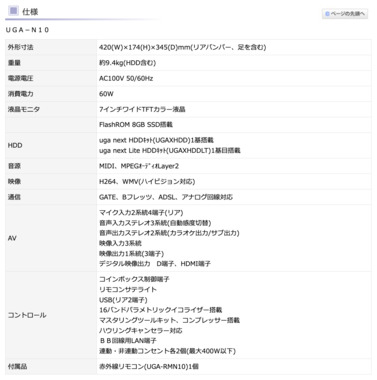Image resolution: width=377 pixels, height=380 pixels.
Task: Click the 約9.4kg(HDD含む) value
Action: [127, 63]
